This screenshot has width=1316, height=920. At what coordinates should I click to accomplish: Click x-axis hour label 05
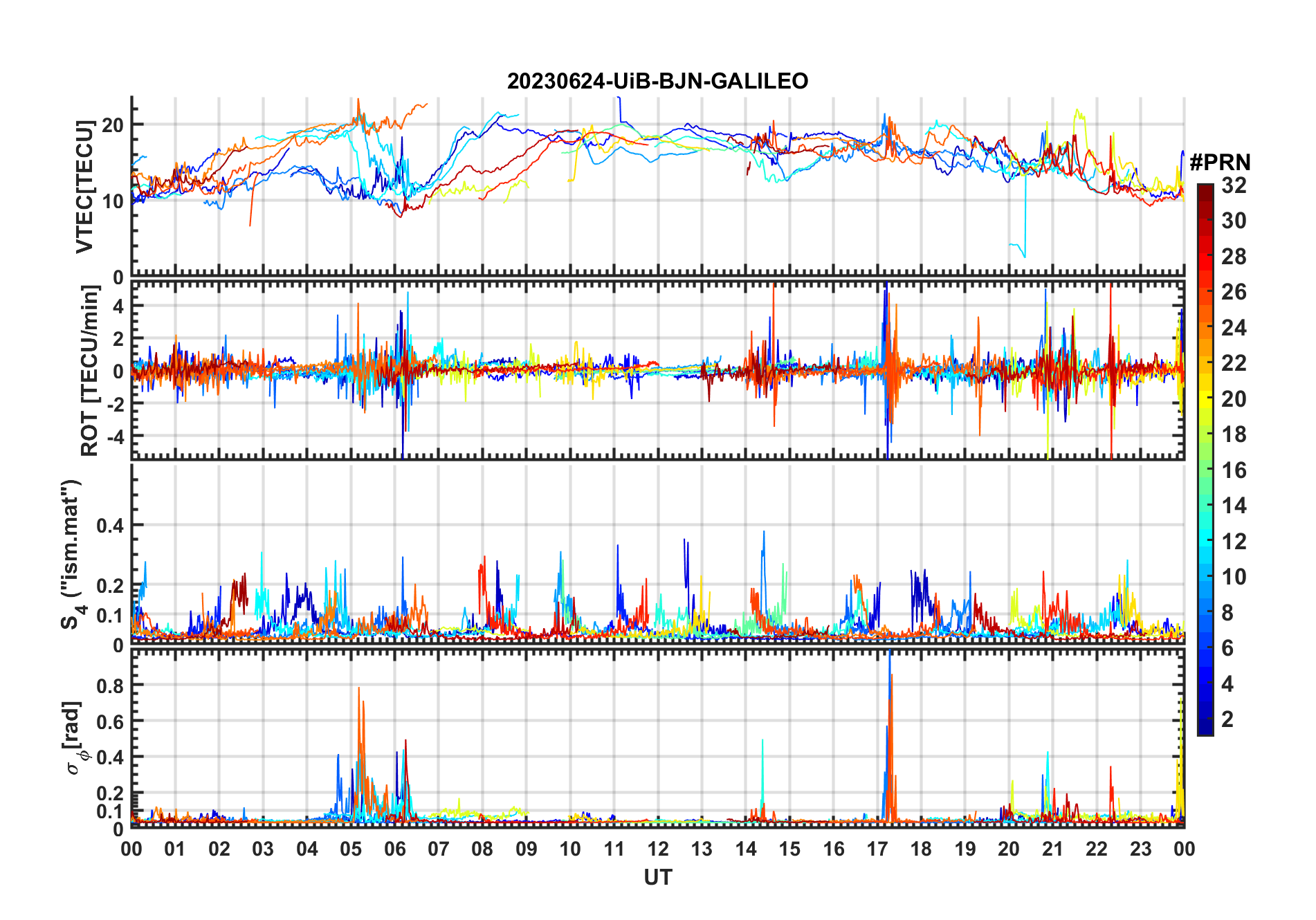click(351, 849)
